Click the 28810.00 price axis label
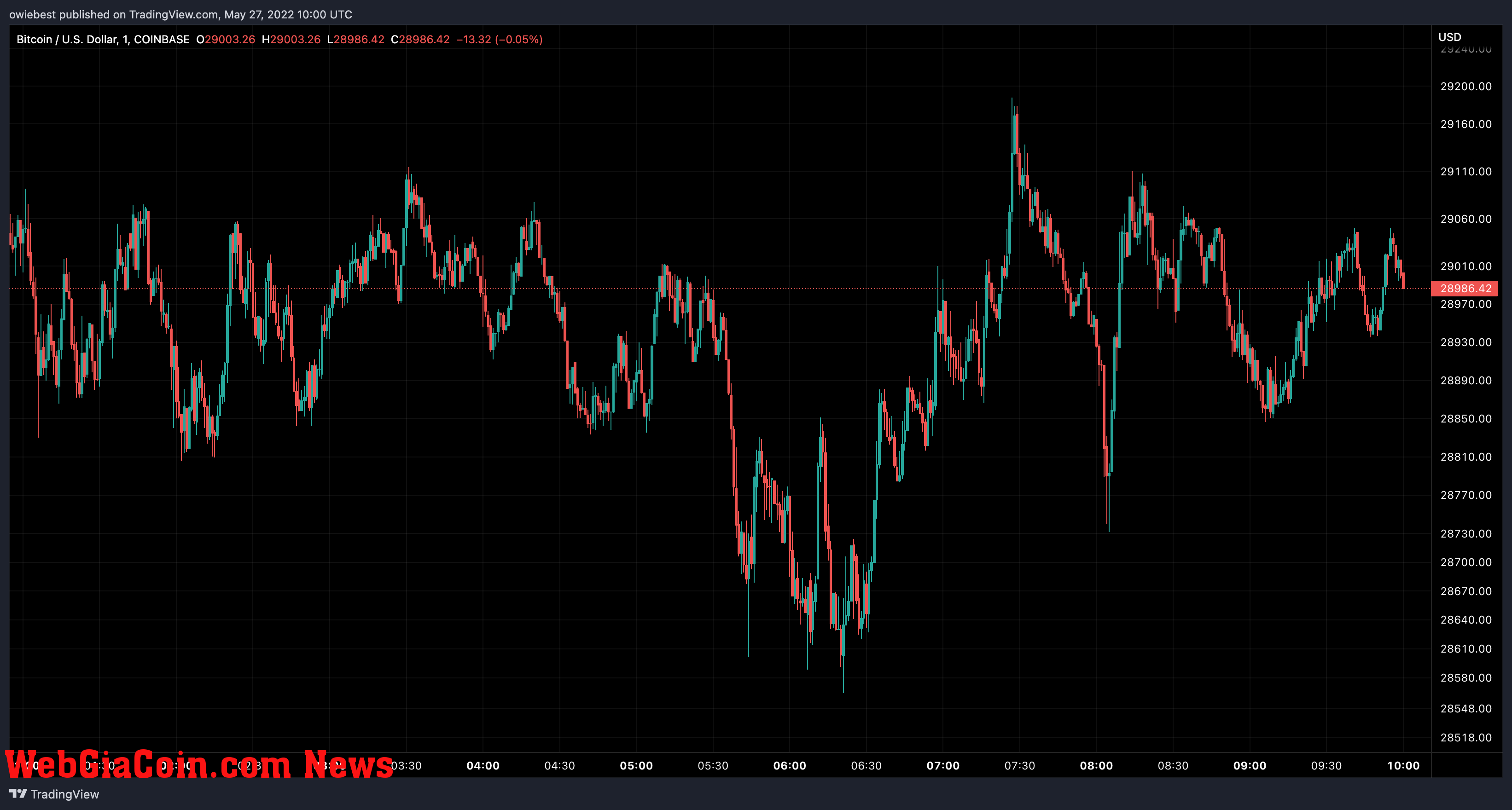Screen dimensions: 1512x810 pos(1465,457)
